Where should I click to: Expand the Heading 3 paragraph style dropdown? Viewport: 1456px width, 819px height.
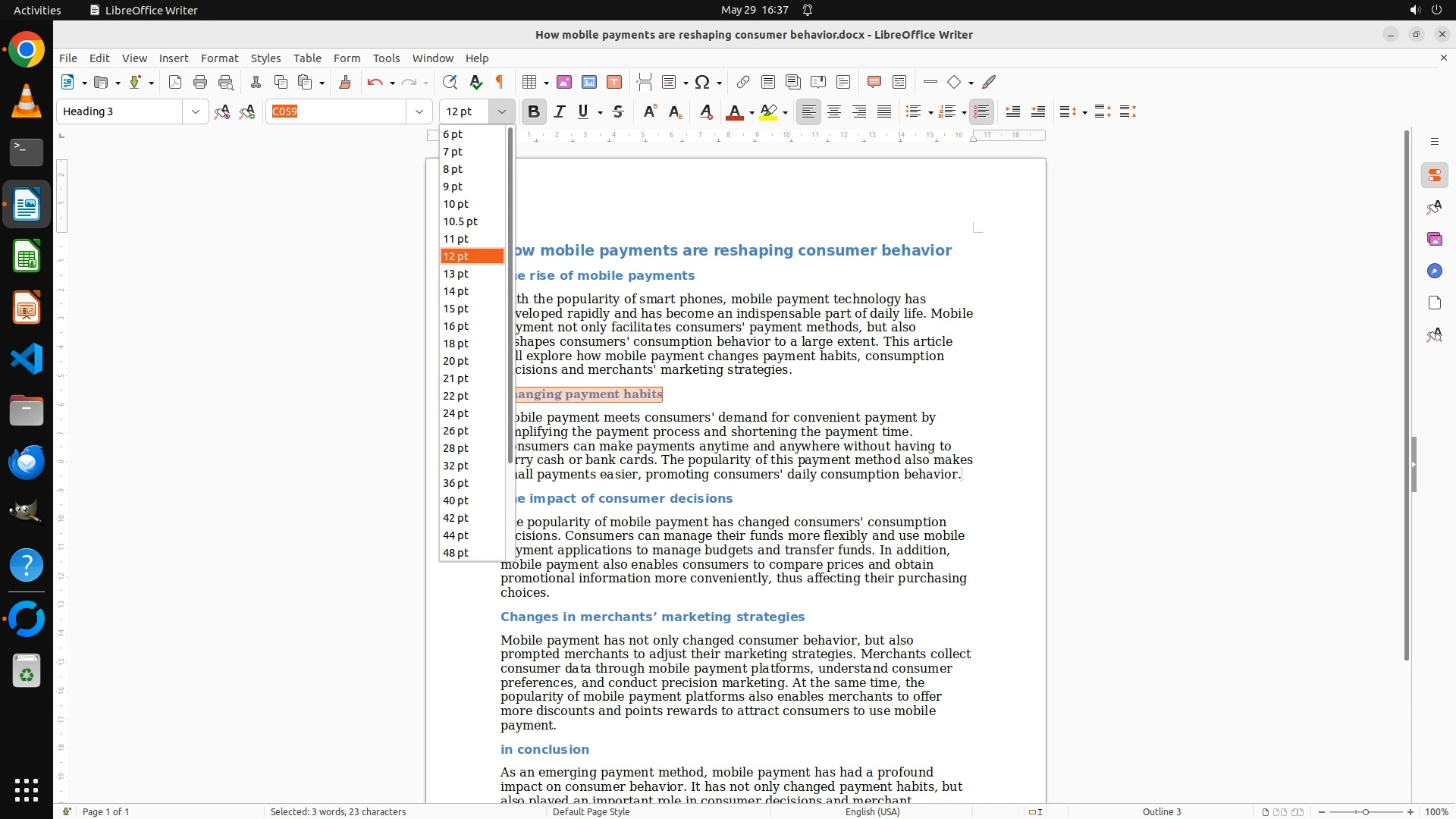pyautogui.click(x=195, y=111)
